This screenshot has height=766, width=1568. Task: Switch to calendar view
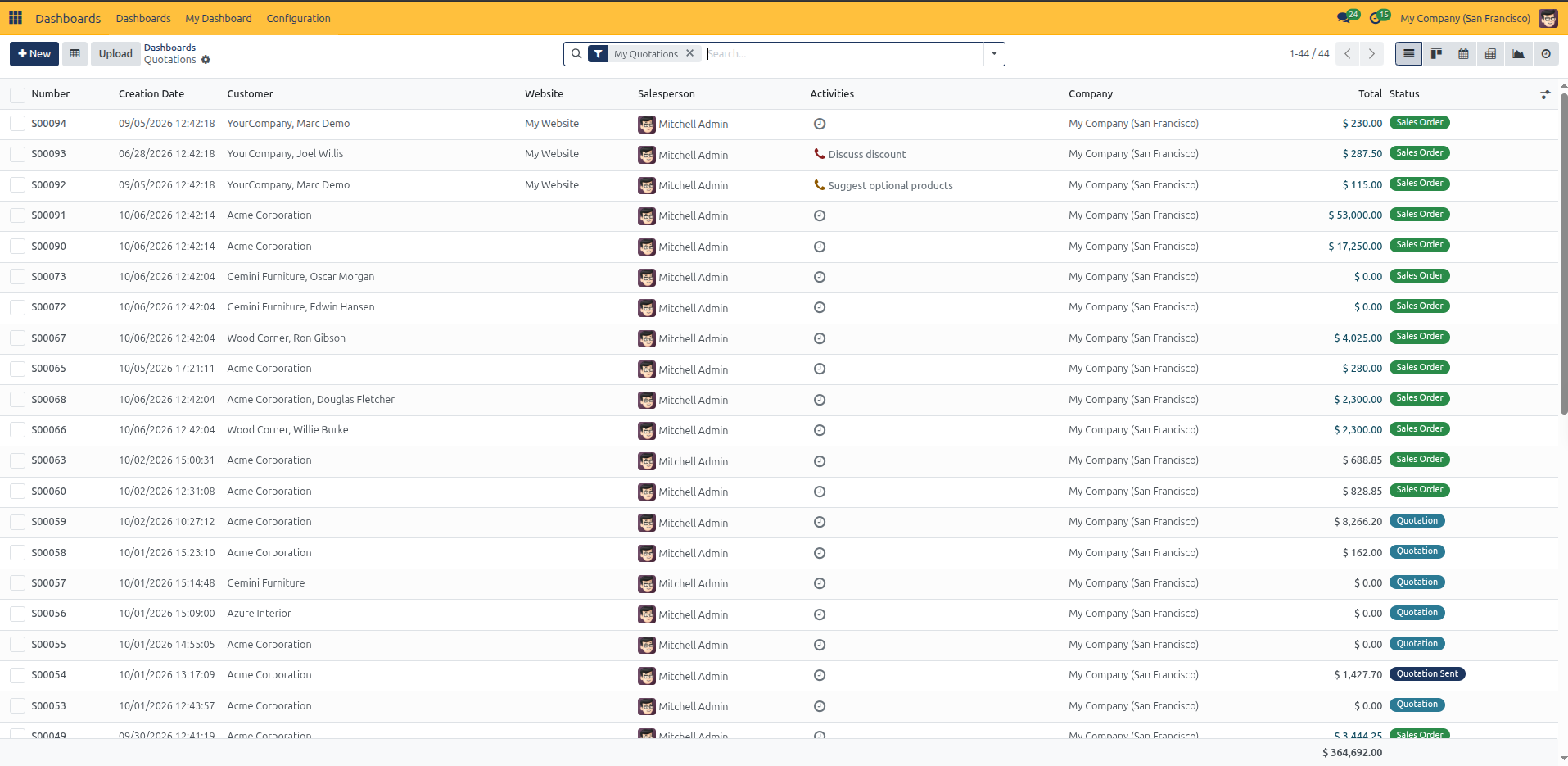pyautogui.click(x=1463, y=54)
